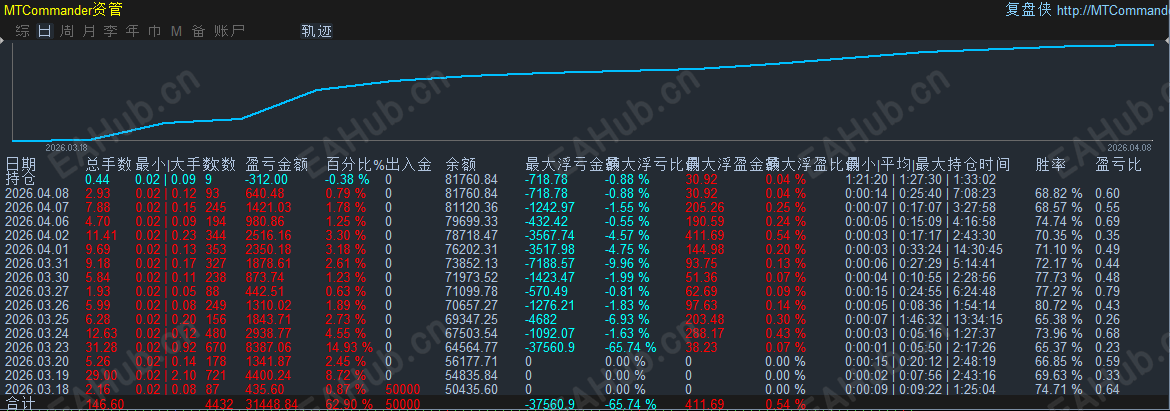Click the 合计 total row label

(x=20, y=404)
